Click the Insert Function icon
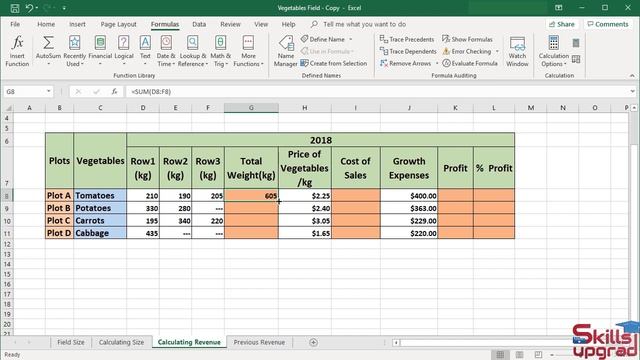The height and width of the screenshot is (360, 640). pos(17,51)
